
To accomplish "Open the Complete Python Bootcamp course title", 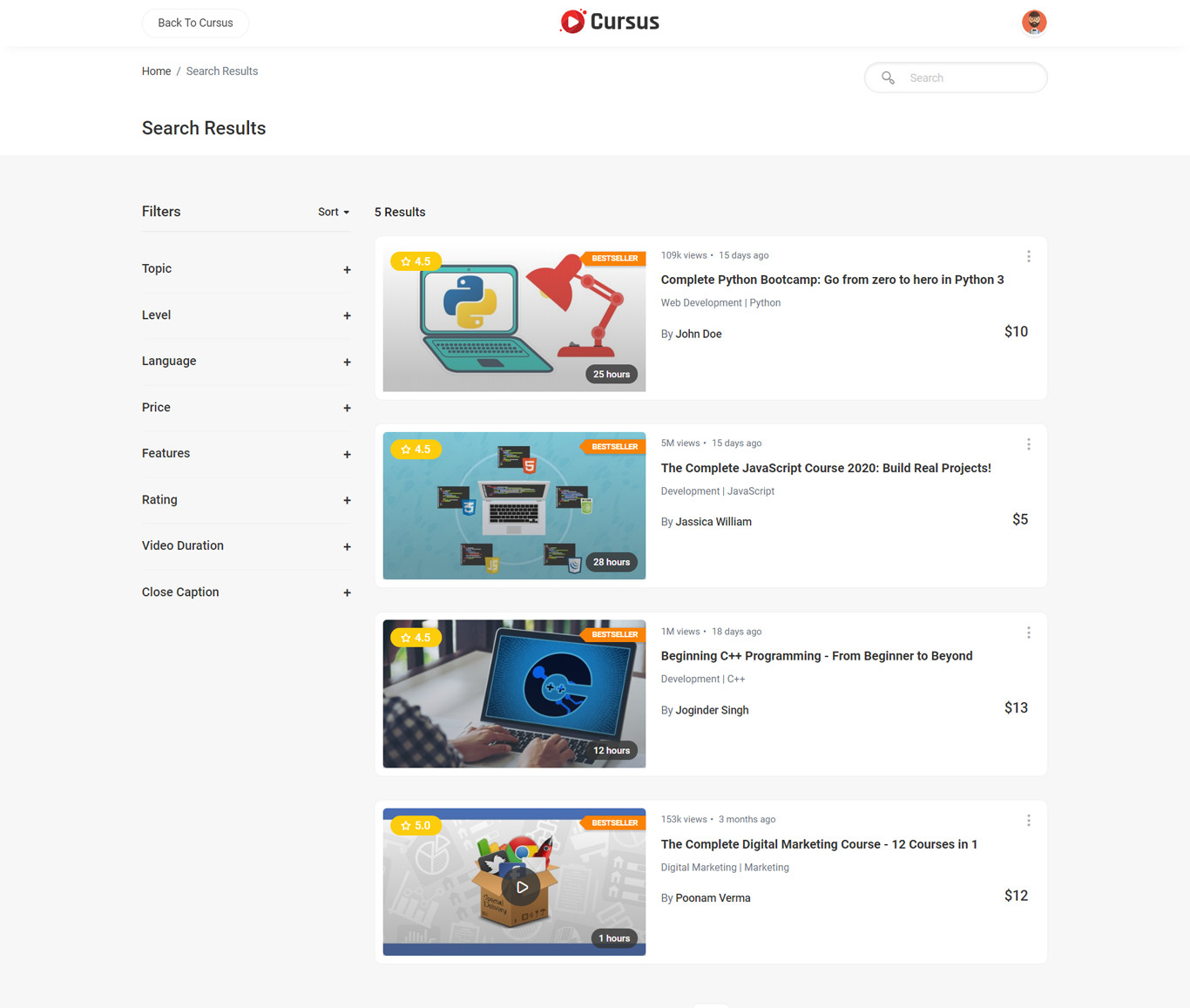I will pyautogui.click(x=831, y=280).
